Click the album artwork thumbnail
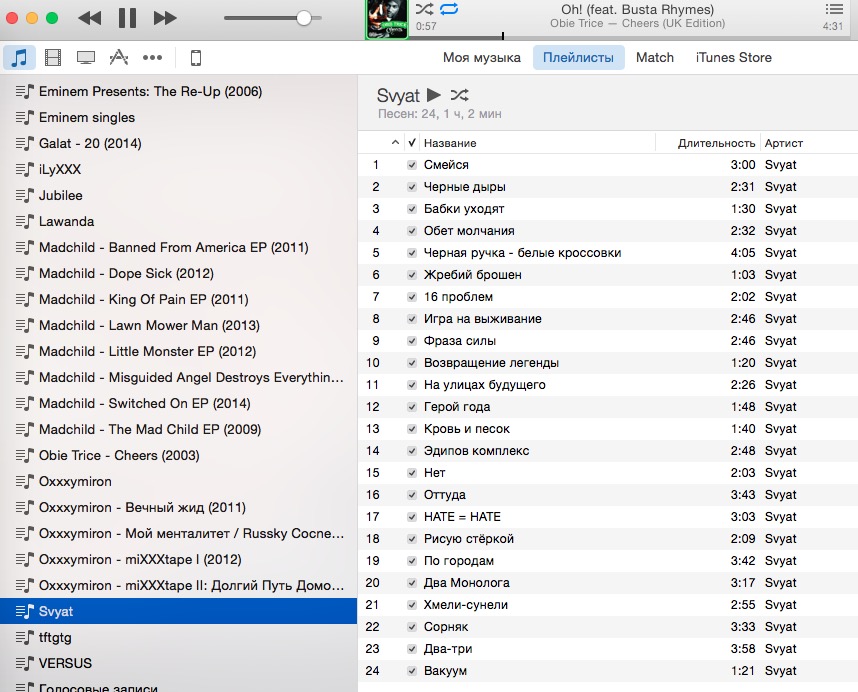Image resolution: width=858 pixels, height=692 pixels. 387,20
